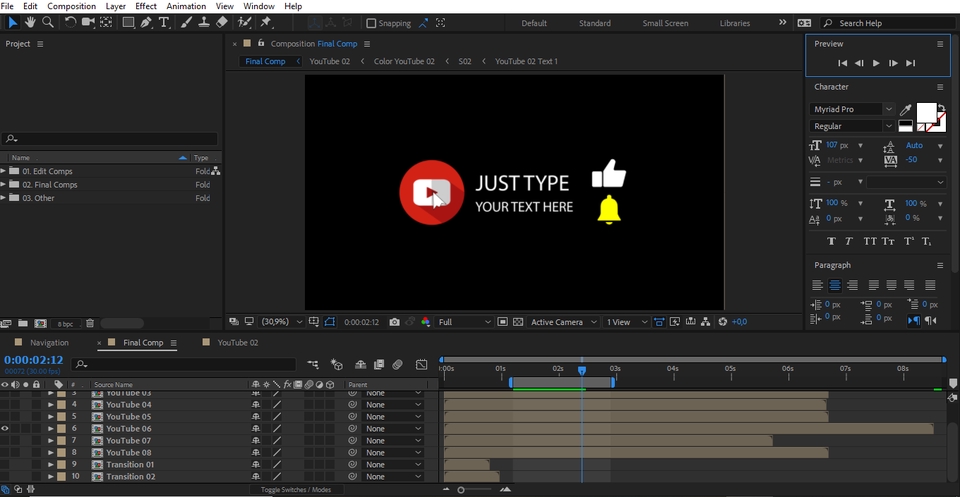Select the Roto Brush tool
Screen dimensions: 960x497
pos(244,23)
